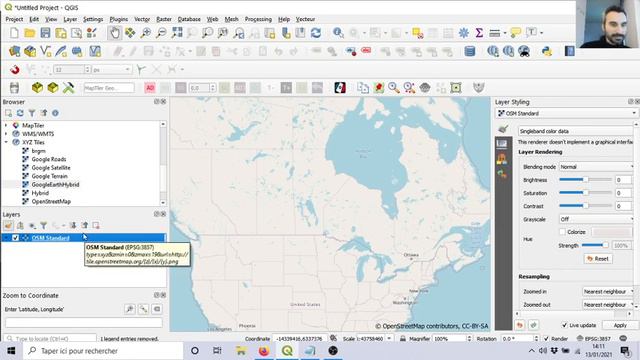The height and width of the screenshot is (360, 640).
Task: Open the Vector menu
Action: click(x=142, y=19)
